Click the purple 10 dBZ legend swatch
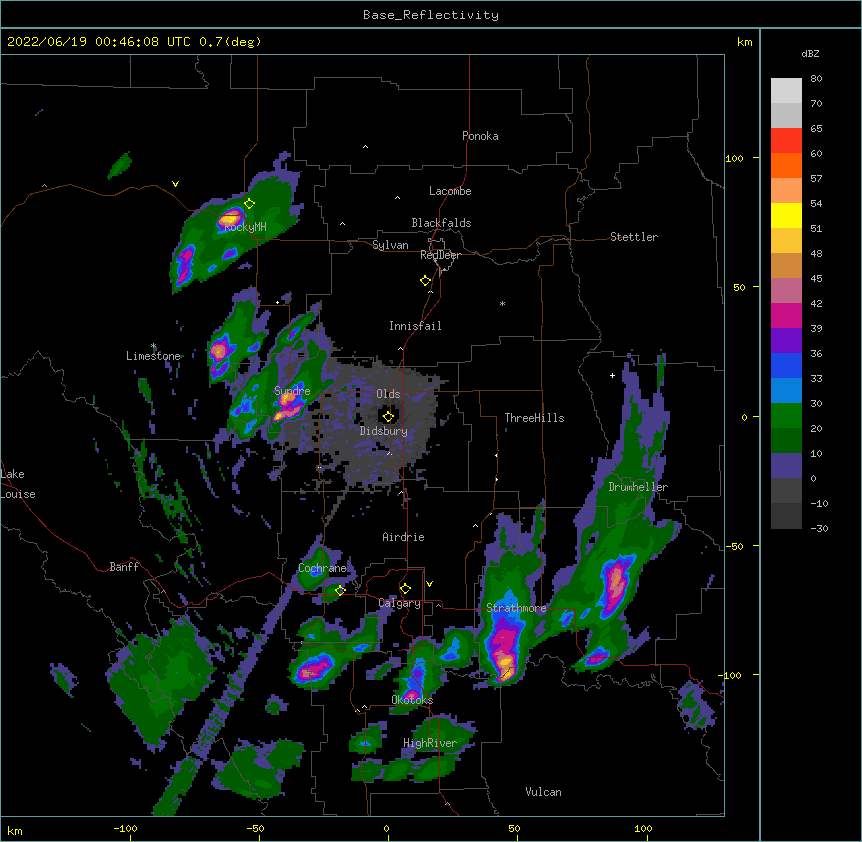The image size is (862, 842). [x=786, y=466]
